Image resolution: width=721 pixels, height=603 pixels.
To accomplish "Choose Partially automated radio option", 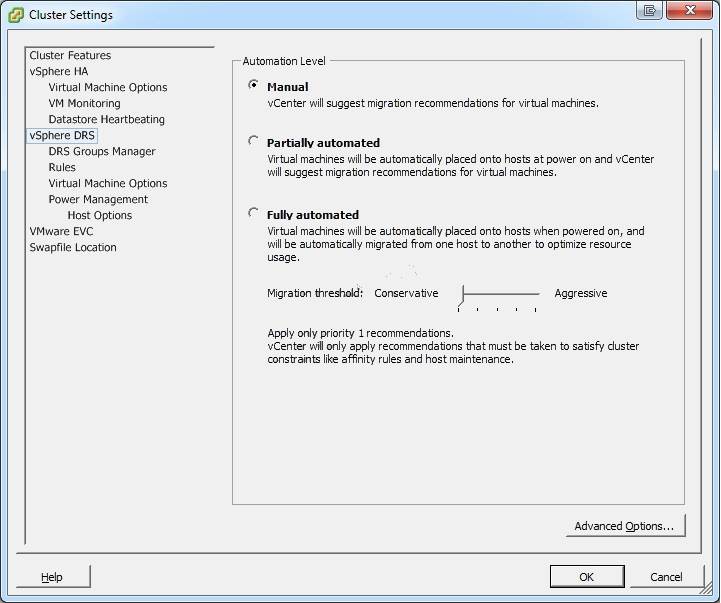I will pyautogui.click(x=253, y=141).
